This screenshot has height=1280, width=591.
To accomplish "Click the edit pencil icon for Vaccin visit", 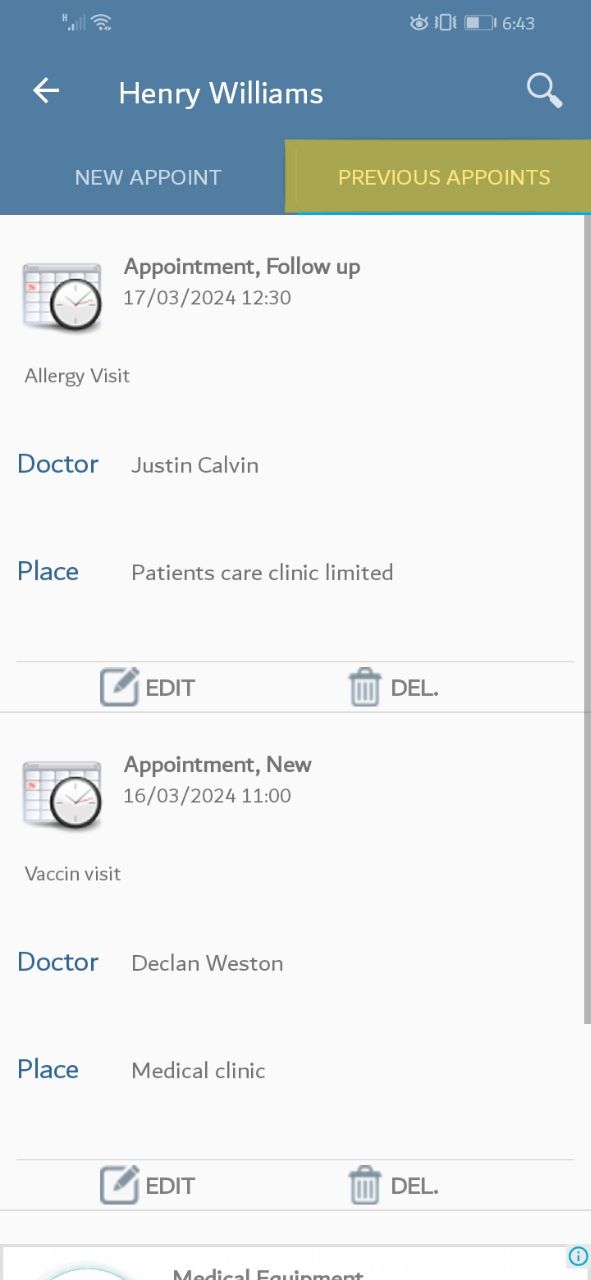I will click(x=119, y=1185).
